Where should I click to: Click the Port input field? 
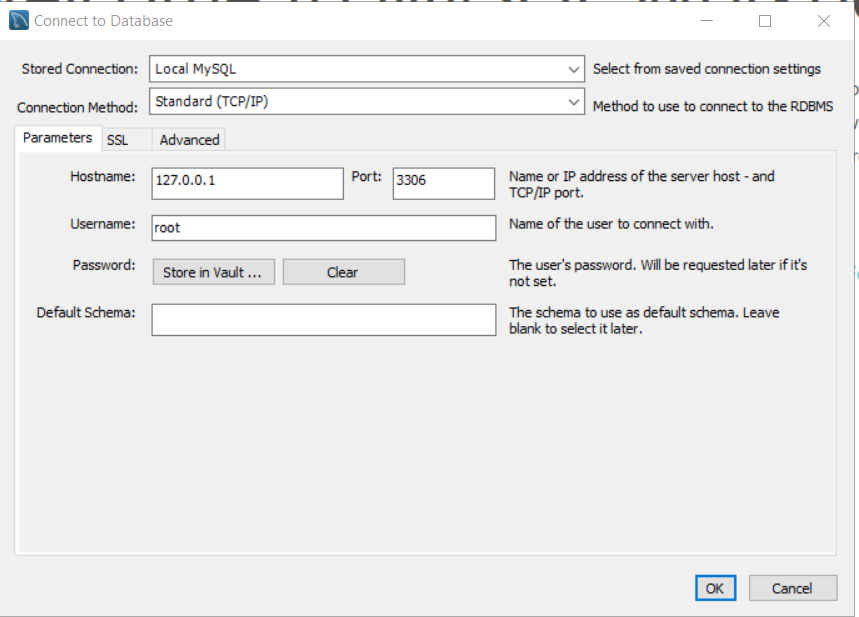[444, 184]
